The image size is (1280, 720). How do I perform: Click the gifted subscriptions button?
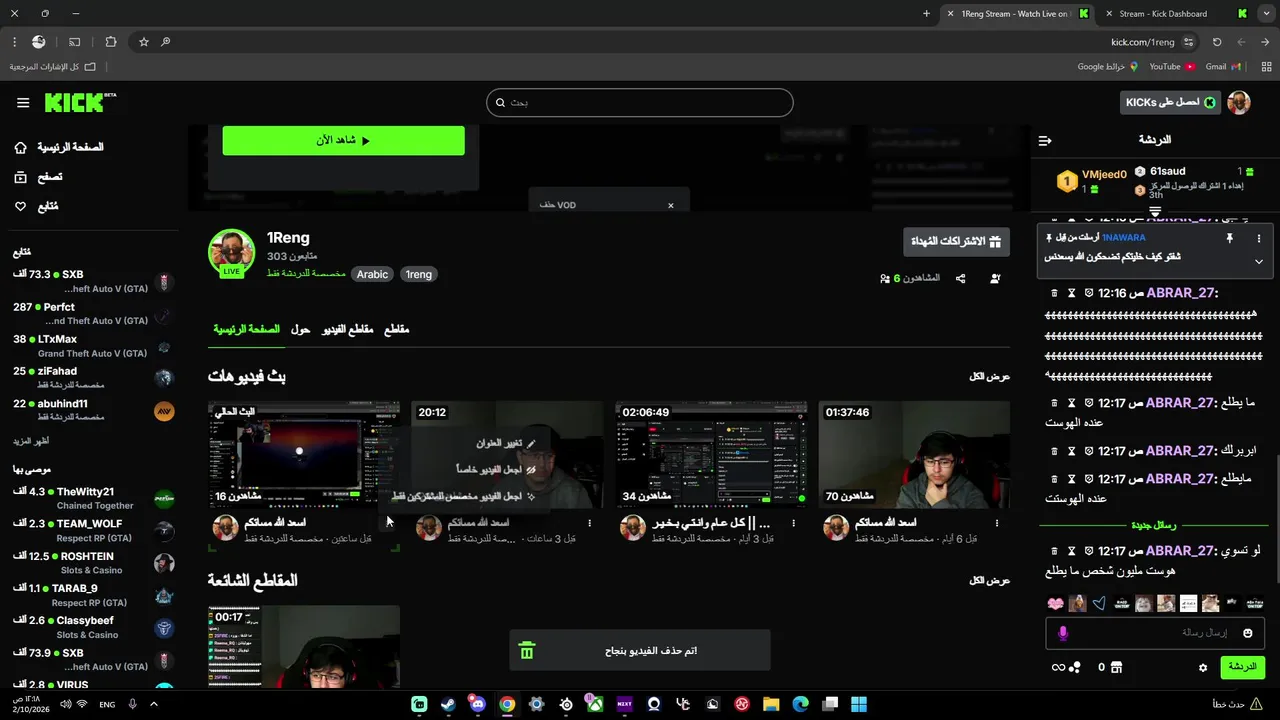click(x=956, y=241)
